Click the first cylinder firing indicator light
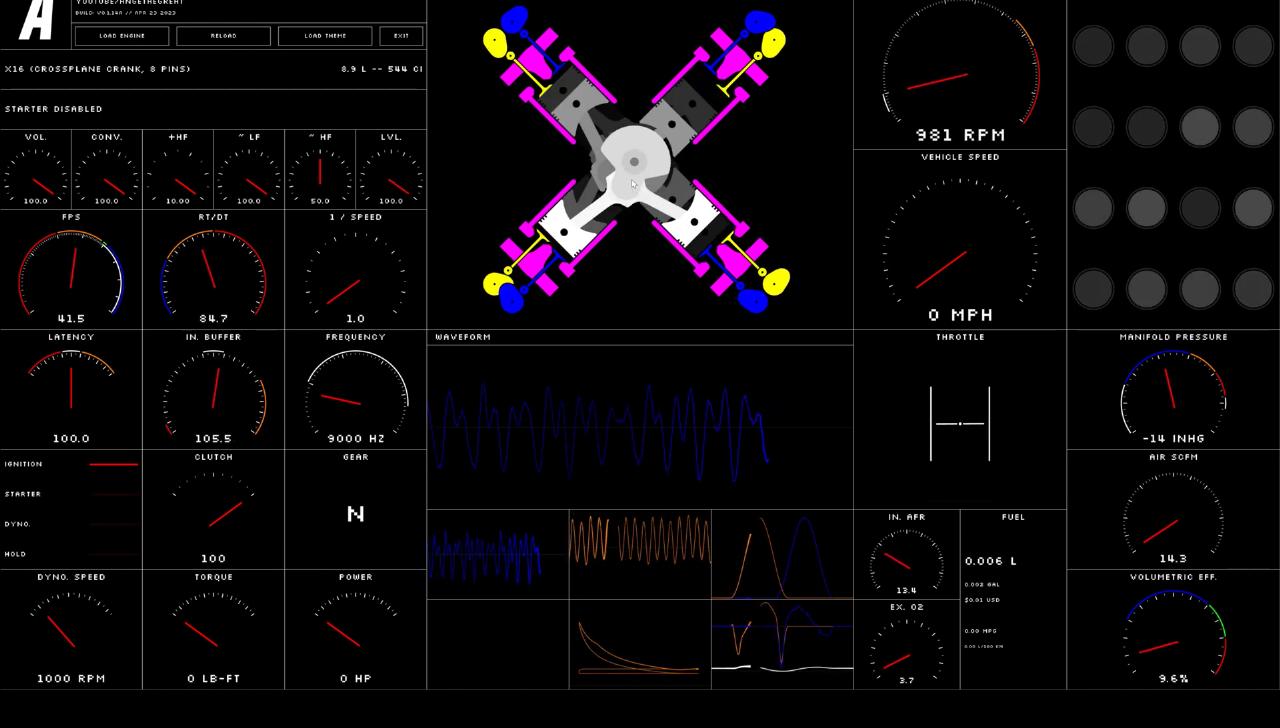Screen dimensions: 1280x728 (1093, 46)
